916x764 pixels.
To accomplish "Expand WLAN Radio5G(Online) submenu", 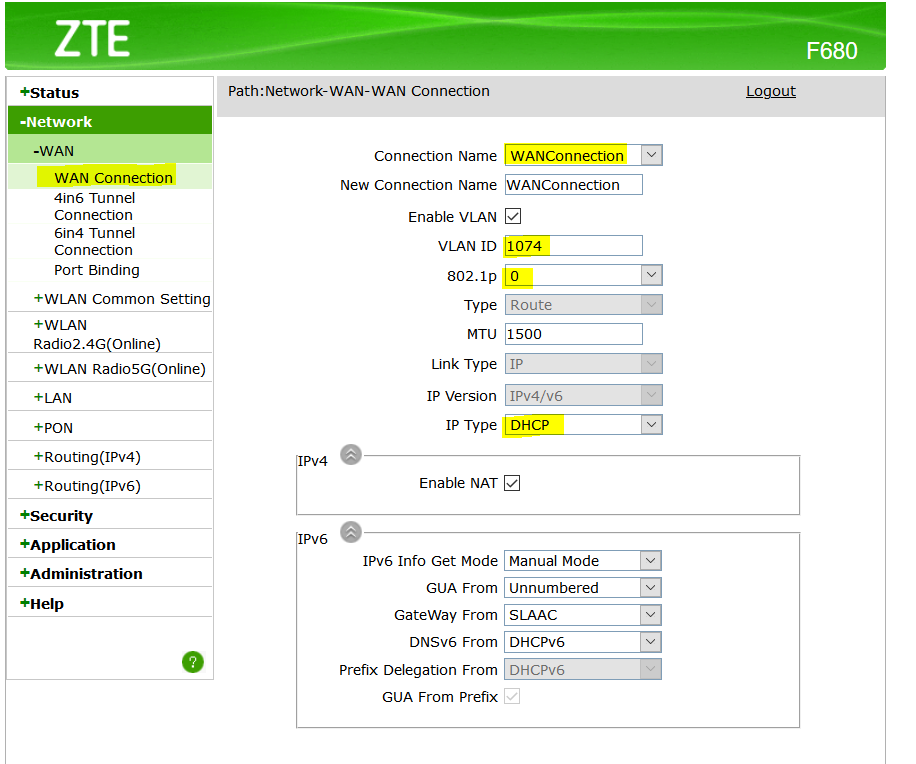I will 120,369.
